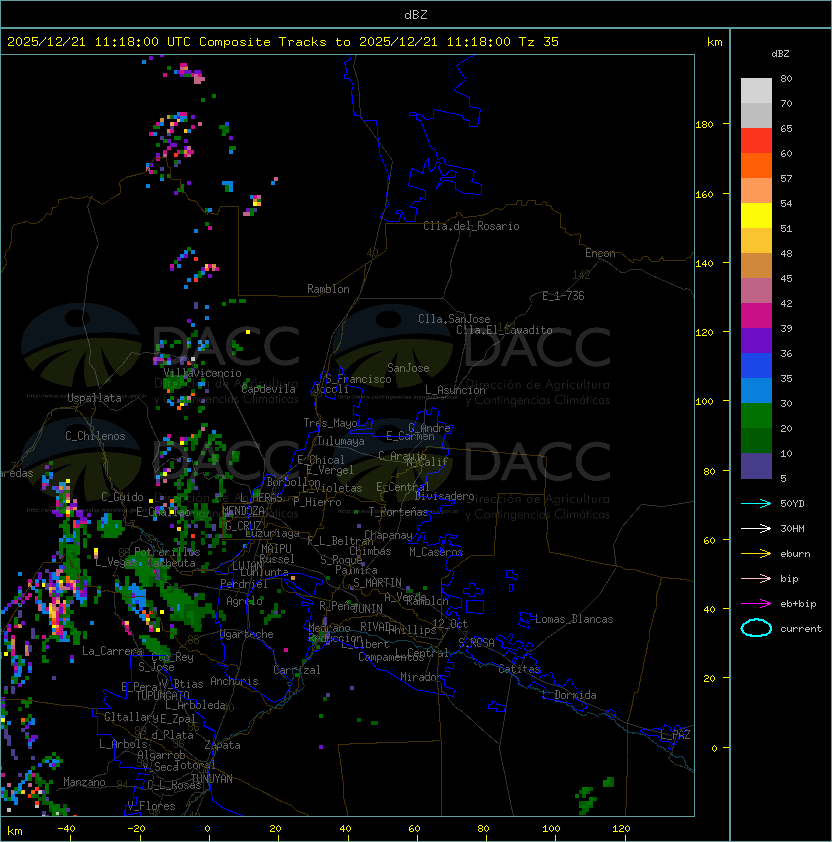Click the 'L_Dormida' map label

click(569, 695)
